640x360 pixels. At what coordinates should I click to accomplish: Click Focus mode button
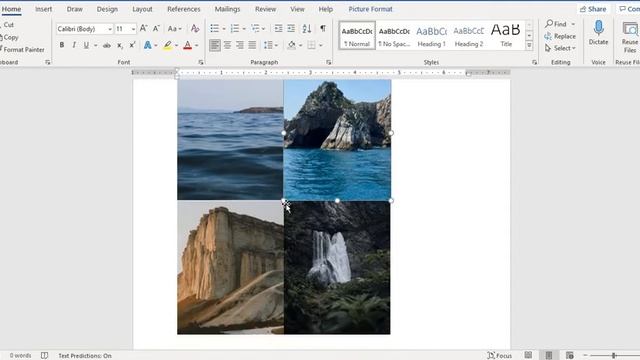[x=499, y=356]
